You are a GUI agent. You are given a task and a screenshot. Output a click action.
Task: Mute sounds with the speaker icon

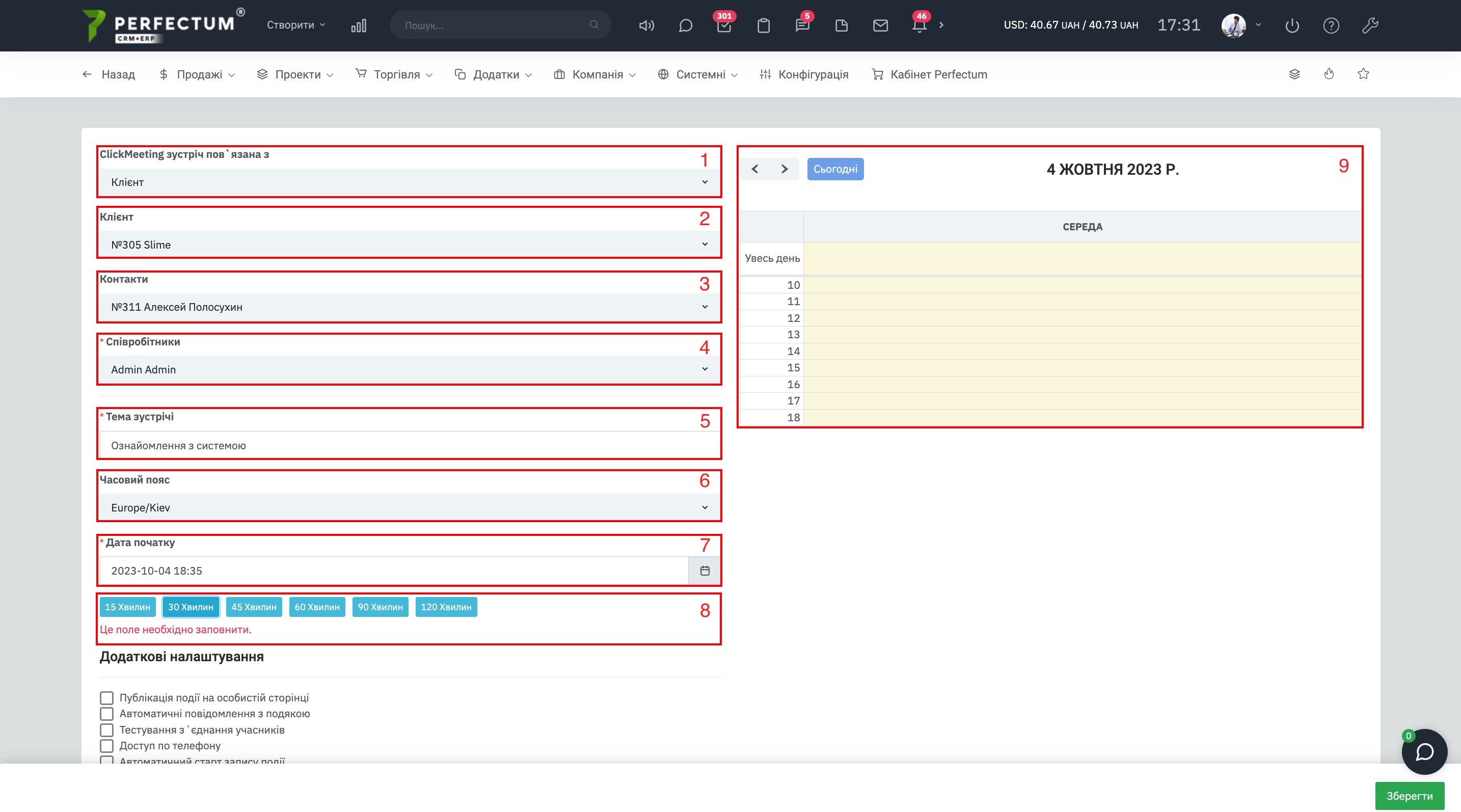click(646, 25)
